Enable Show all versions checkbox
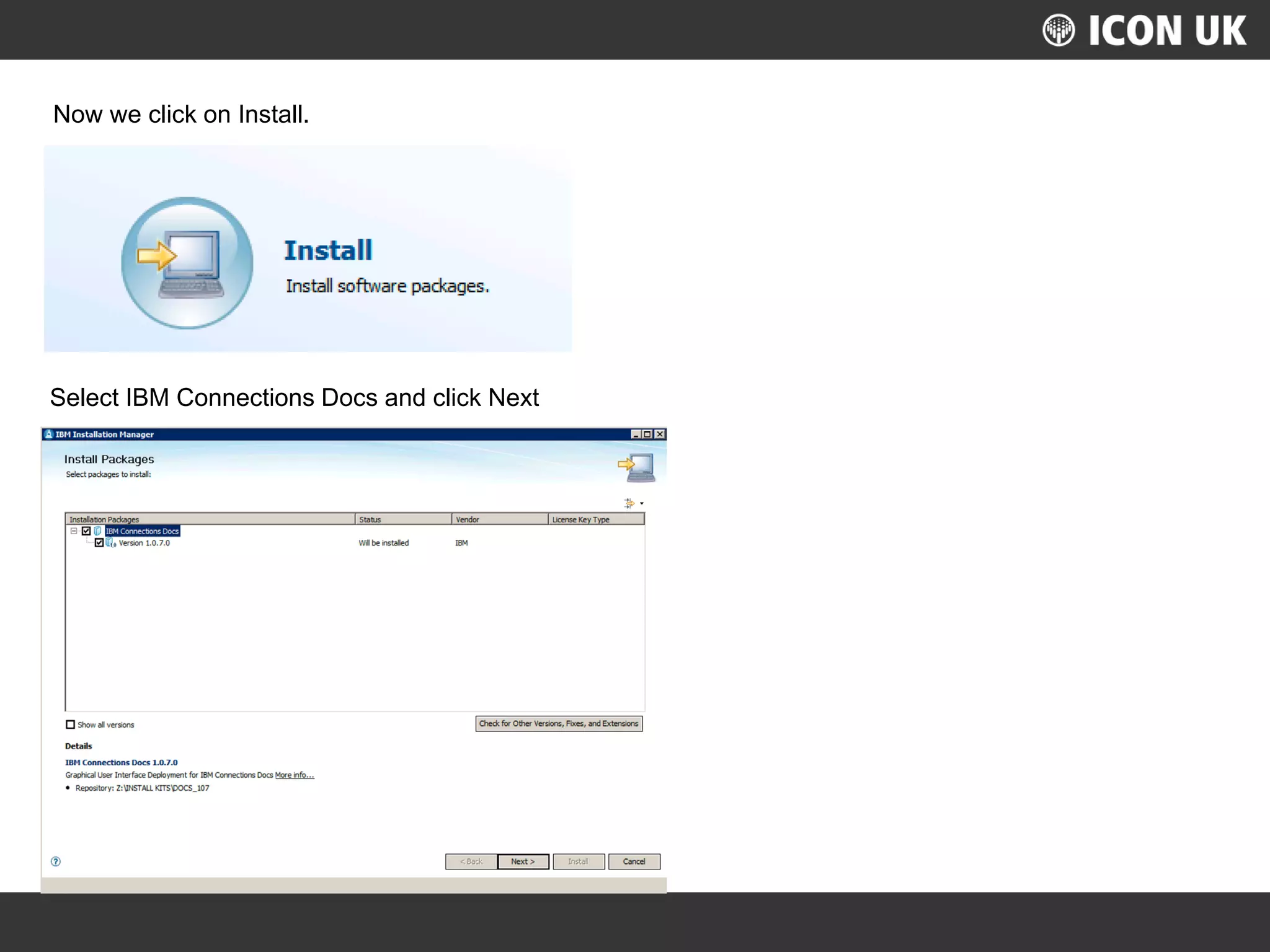 coord(71,725)
